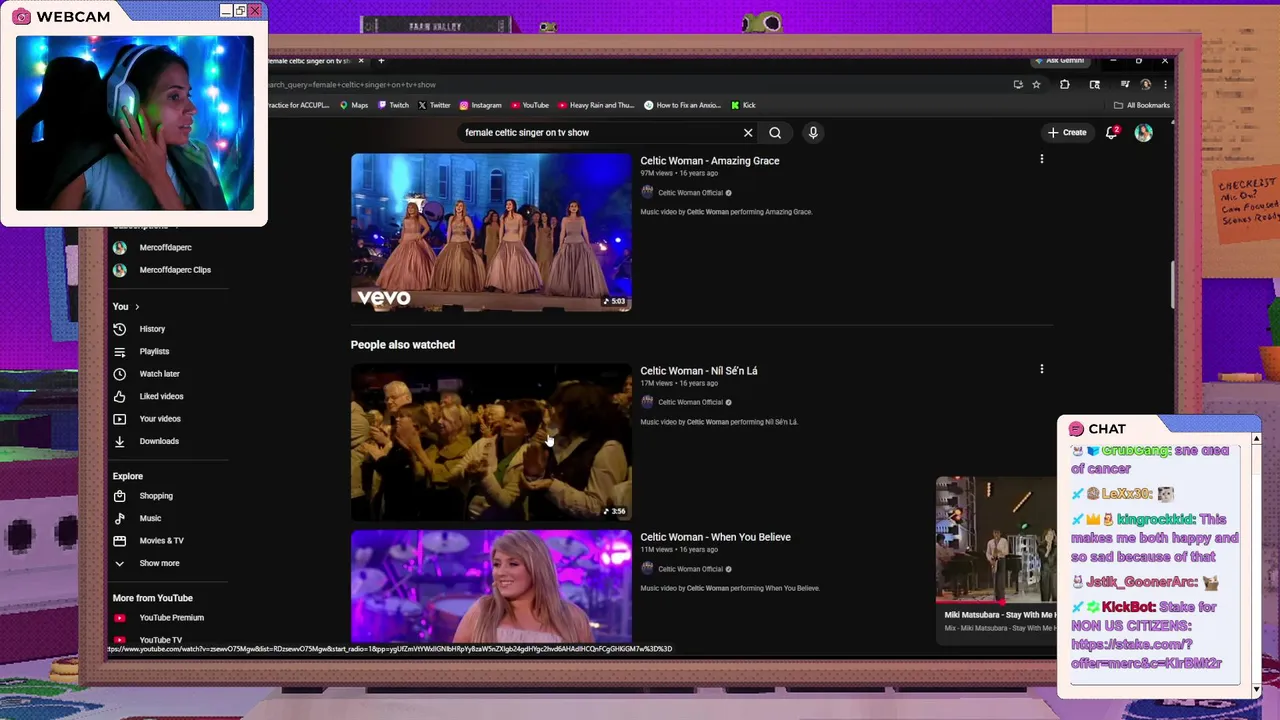
Task: Open Movies & TV under Explore
Action: click(x=161, y=541)
